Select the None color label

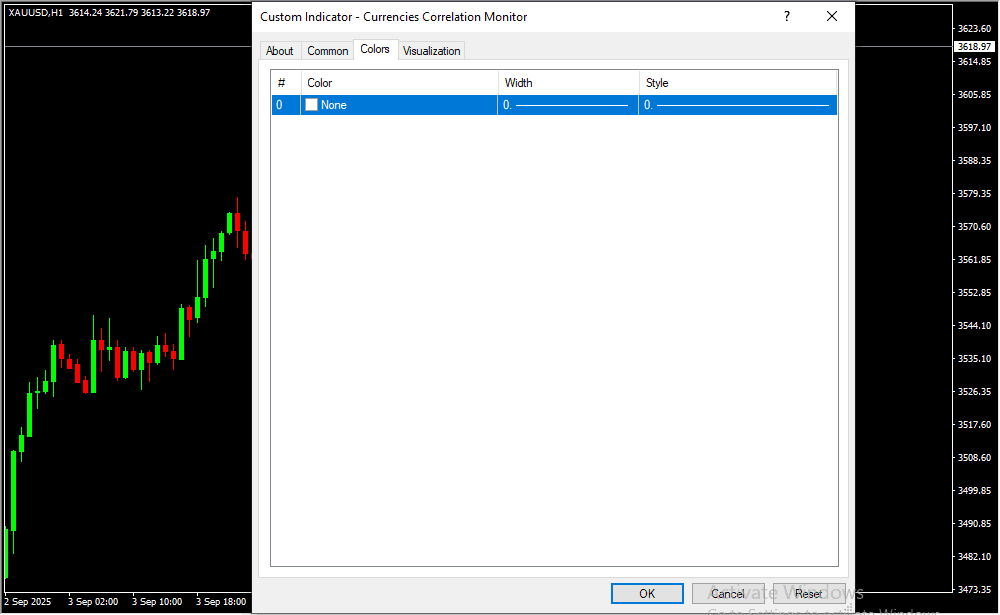[x=334, y=105]
